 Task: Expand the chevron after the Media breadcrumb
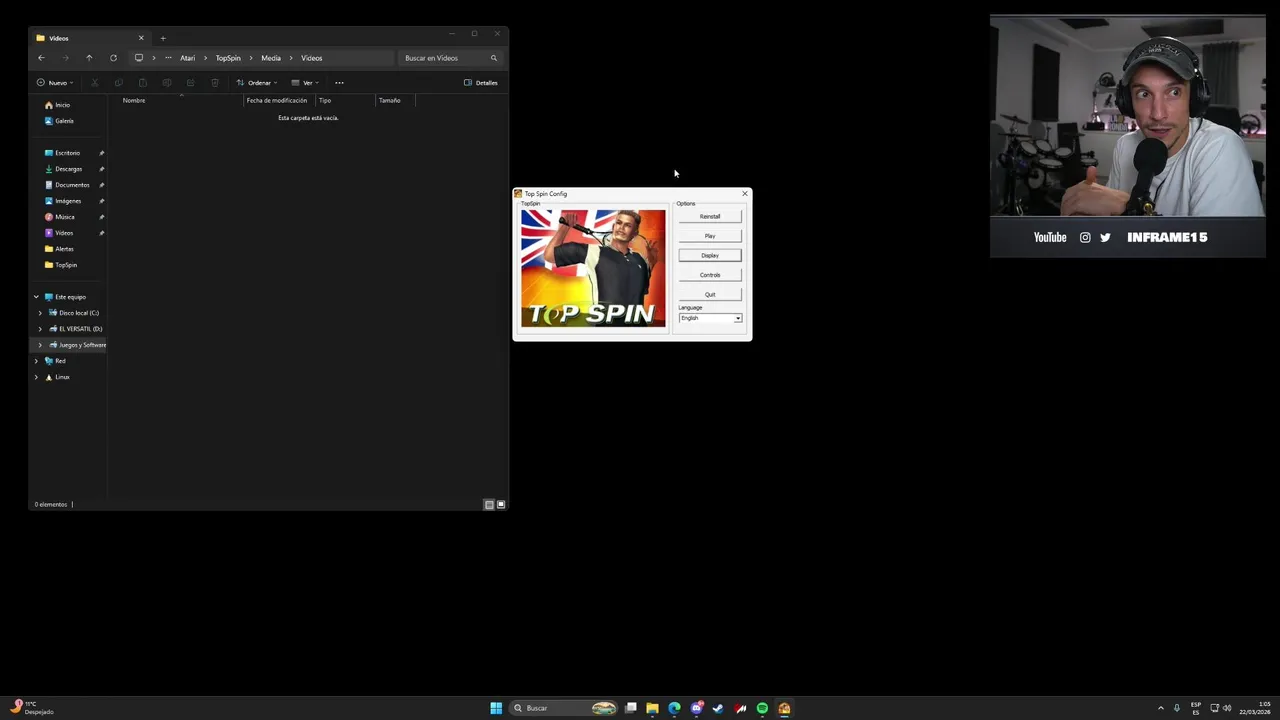pyautogui.click(x=292, y=58)
